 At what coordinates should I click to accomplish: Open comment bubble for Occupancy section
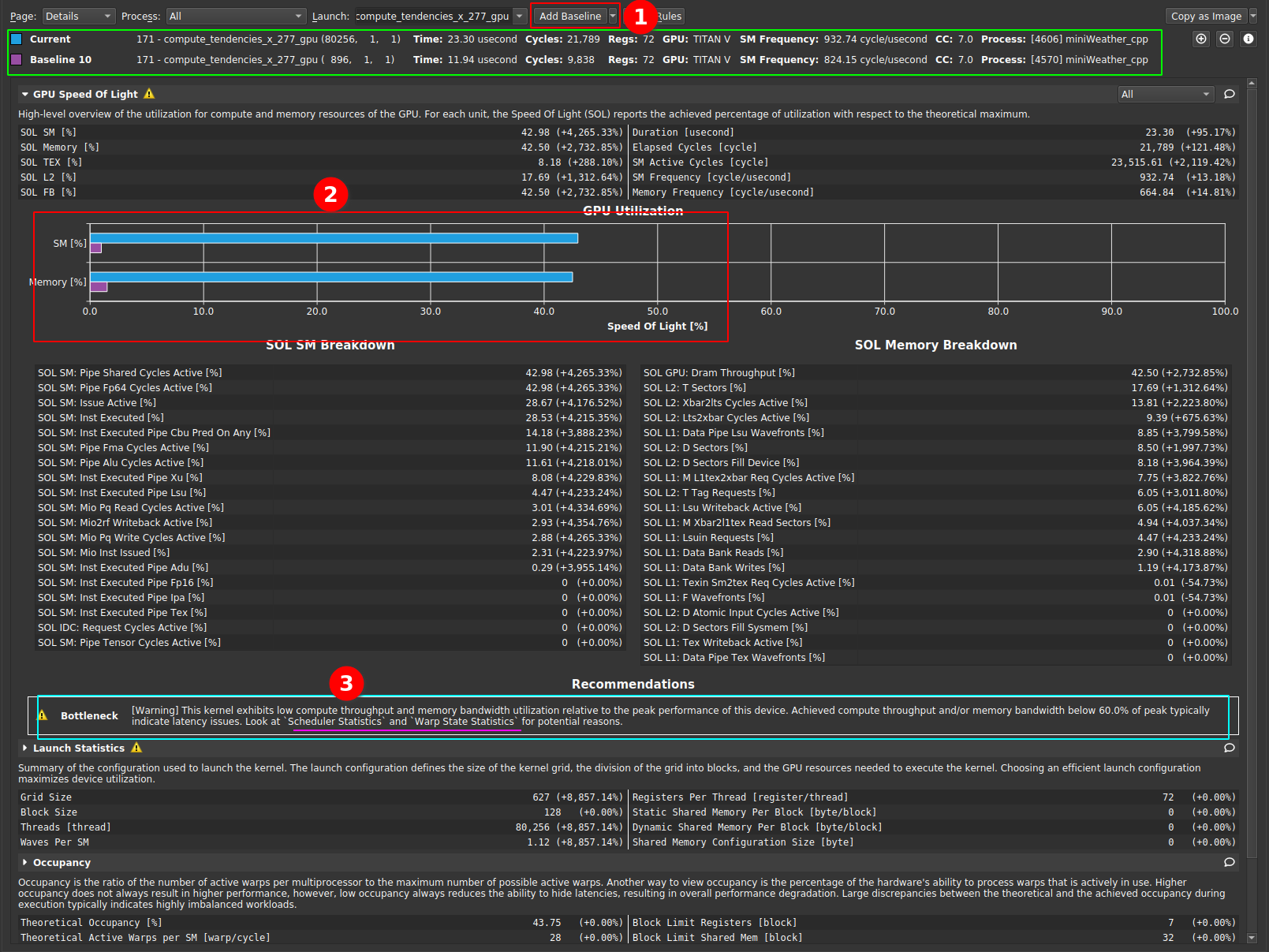pyautogui.click(x=1229, y=862)
